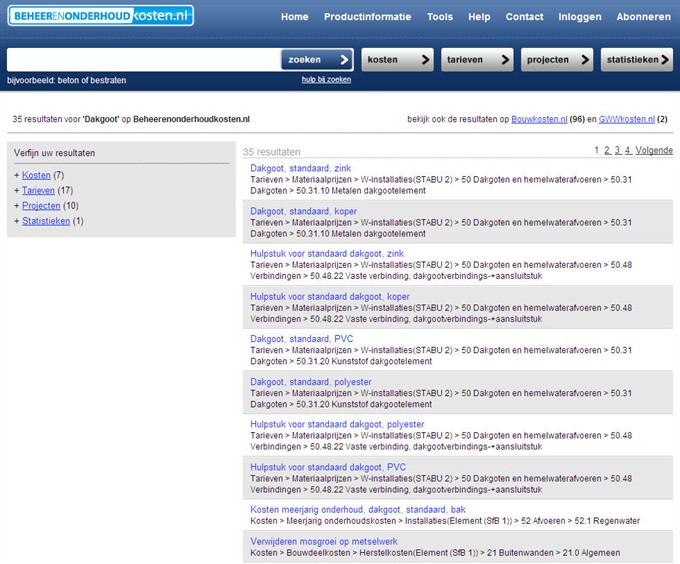Filter results by Kosten link

click(x=36, y=175)
